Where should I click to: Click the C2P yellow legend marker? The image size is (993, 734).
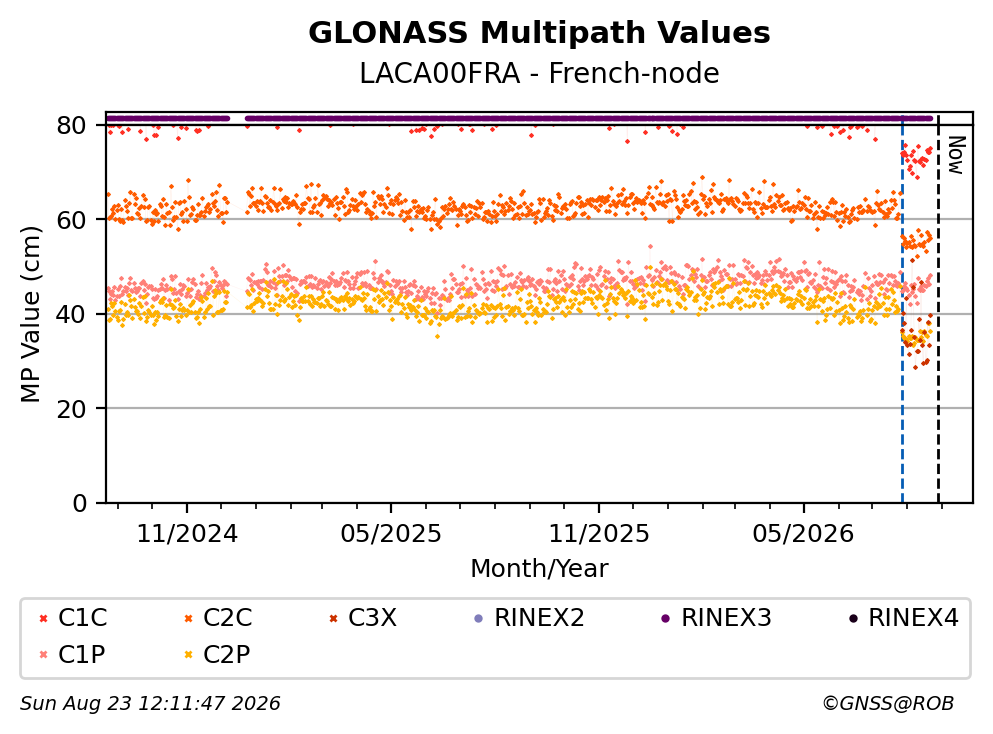tap(188, 655)
